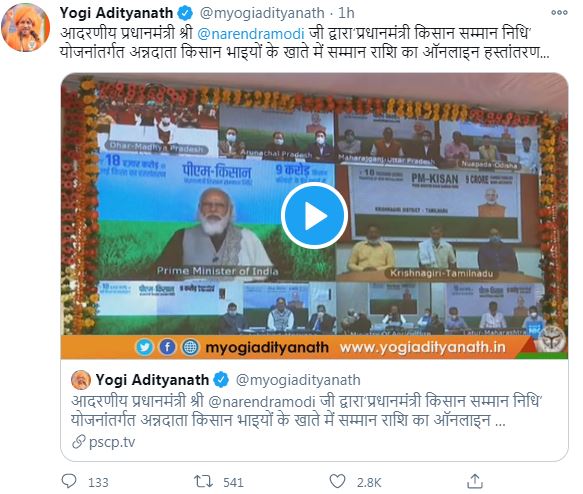Click the reply comment bubble icon
The width and height of the screenshot is (583, 494).
[69, 481]
